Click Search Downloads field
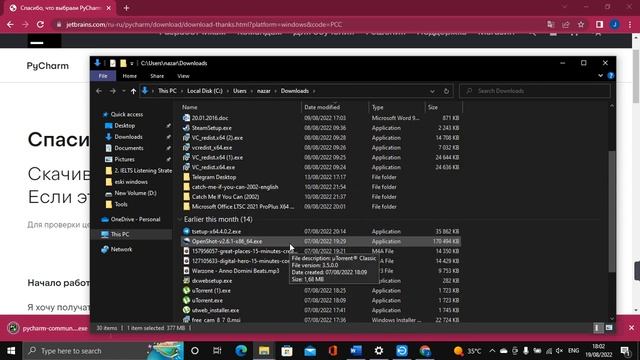The width and height of the screenshot is (640, 360). [x=535, y=91]
